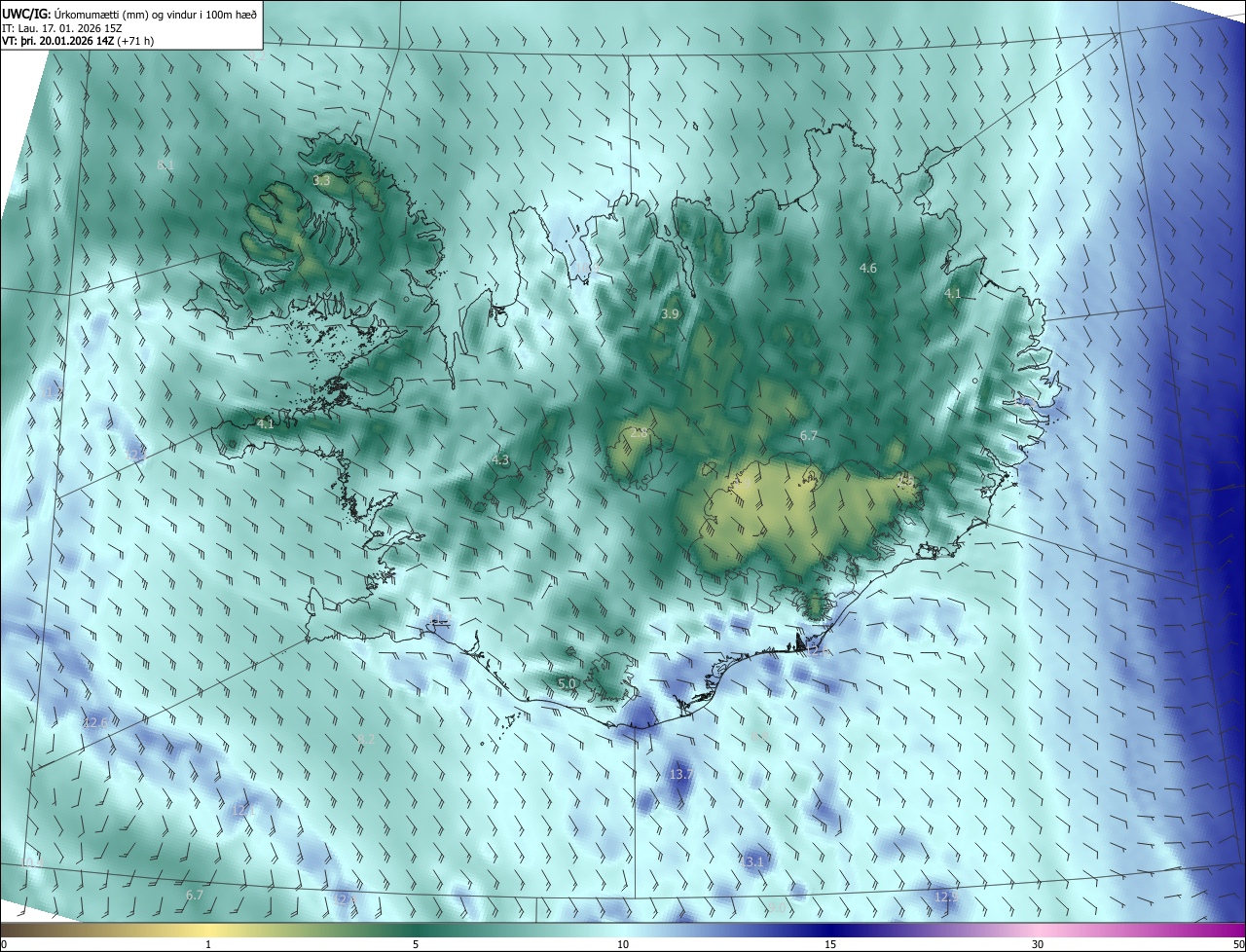Click the 13.7 value label
This screenshot has height=952, width=1246.
681,774
